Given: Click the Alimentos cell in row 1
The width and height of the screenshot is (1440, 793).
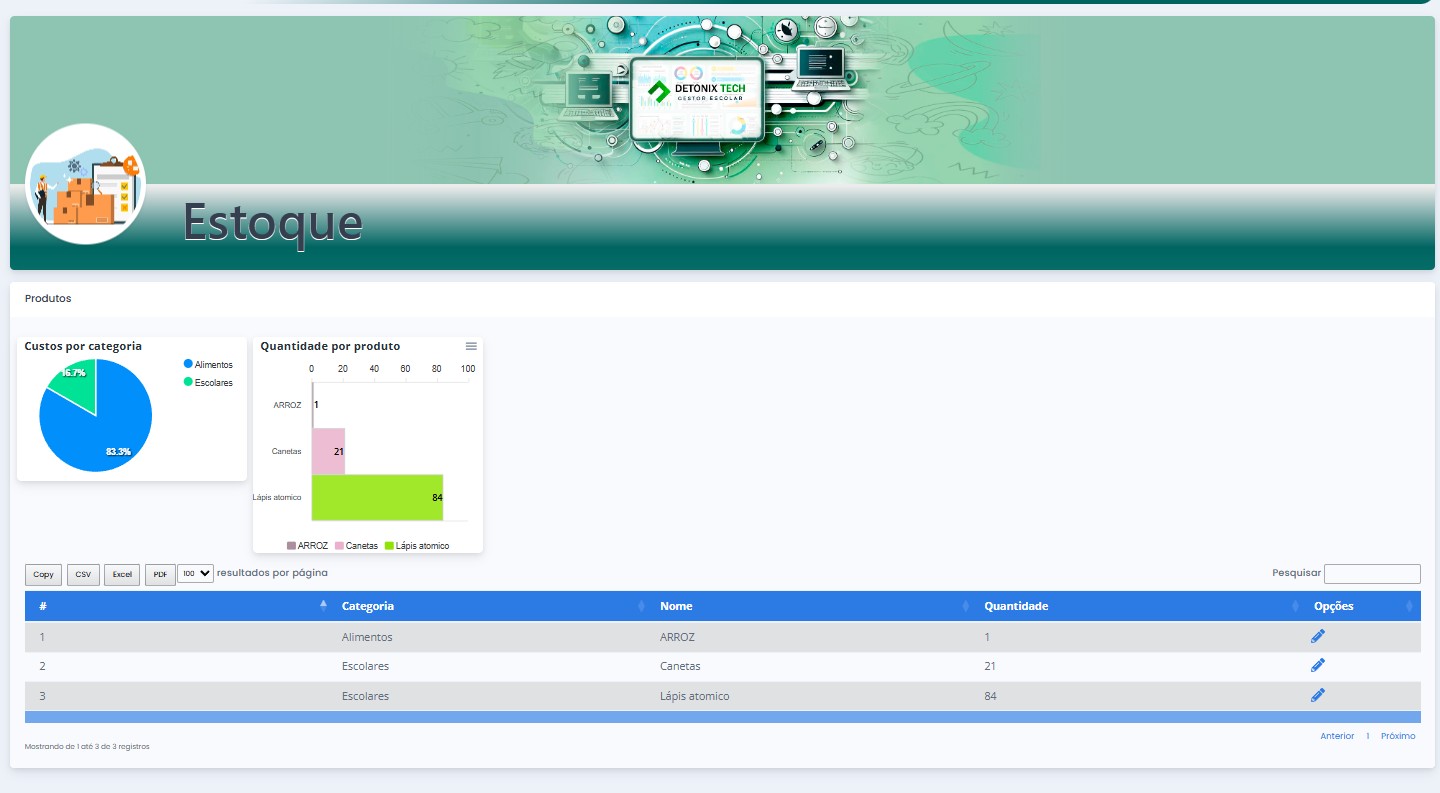Looking at the screenshot, I should [492, 637].
